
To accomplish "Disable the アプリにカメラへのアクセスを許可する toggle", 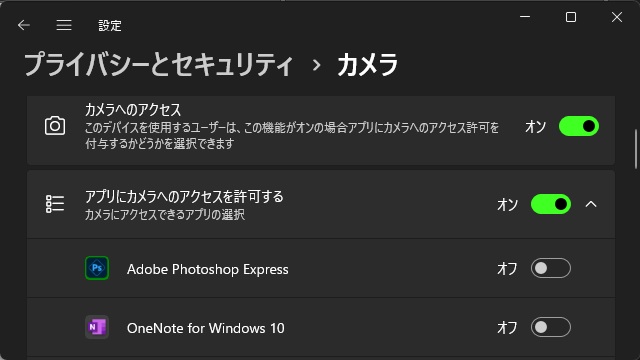I will [x=551, y=204].
